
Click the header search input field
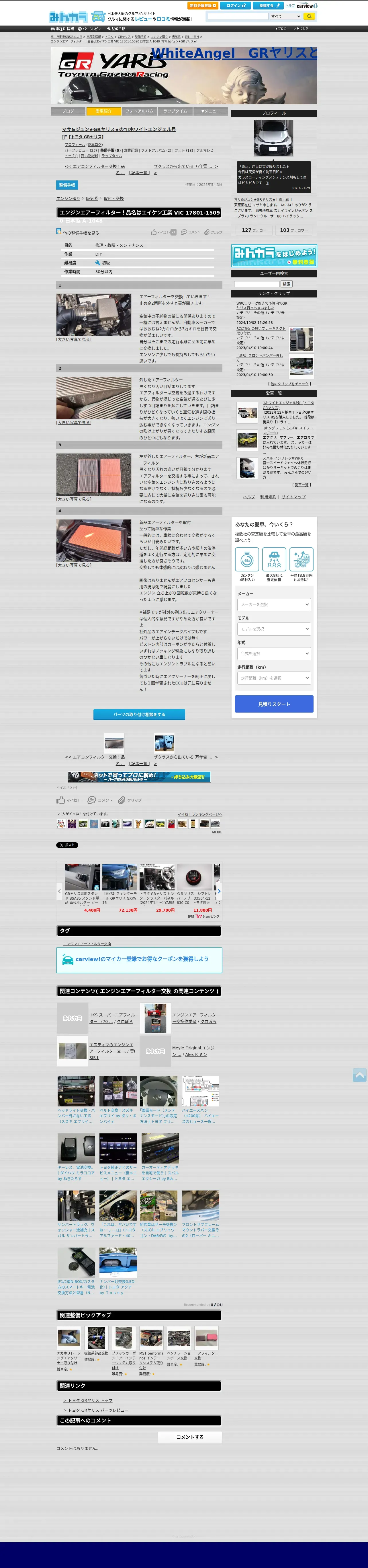pyautogui.click(x=238, y=16)
